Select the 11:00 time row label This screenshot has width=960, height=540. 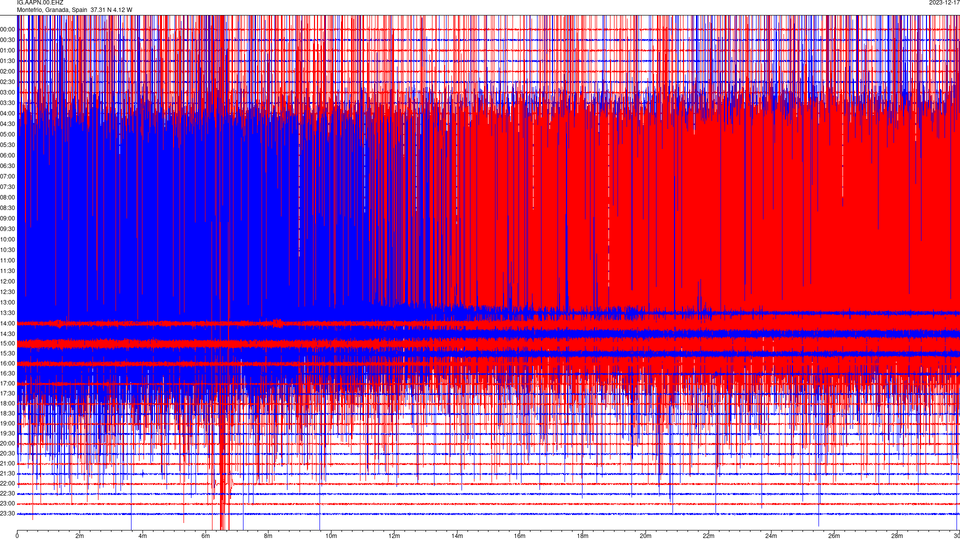pos(7,260)
